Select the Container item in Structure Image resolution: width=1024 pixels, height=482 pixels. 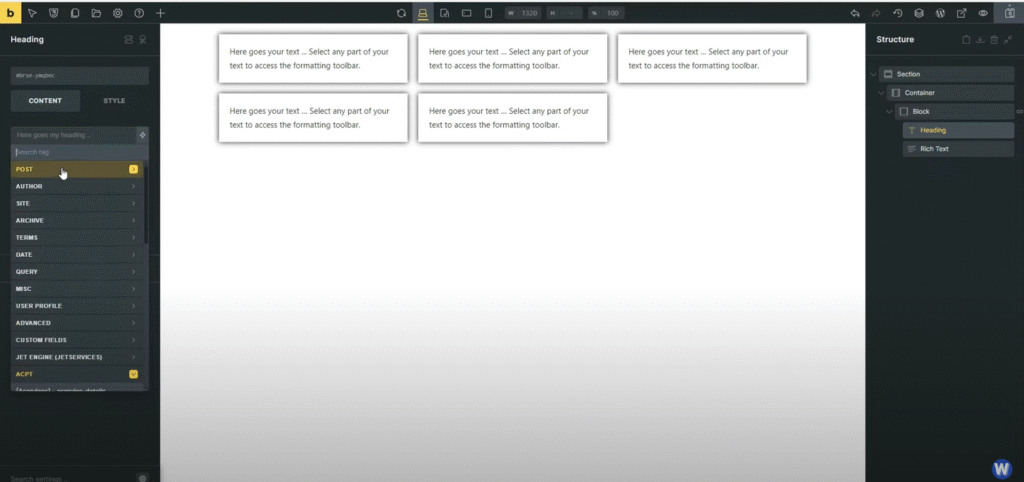pyautogui.click(x=950, y=93)
